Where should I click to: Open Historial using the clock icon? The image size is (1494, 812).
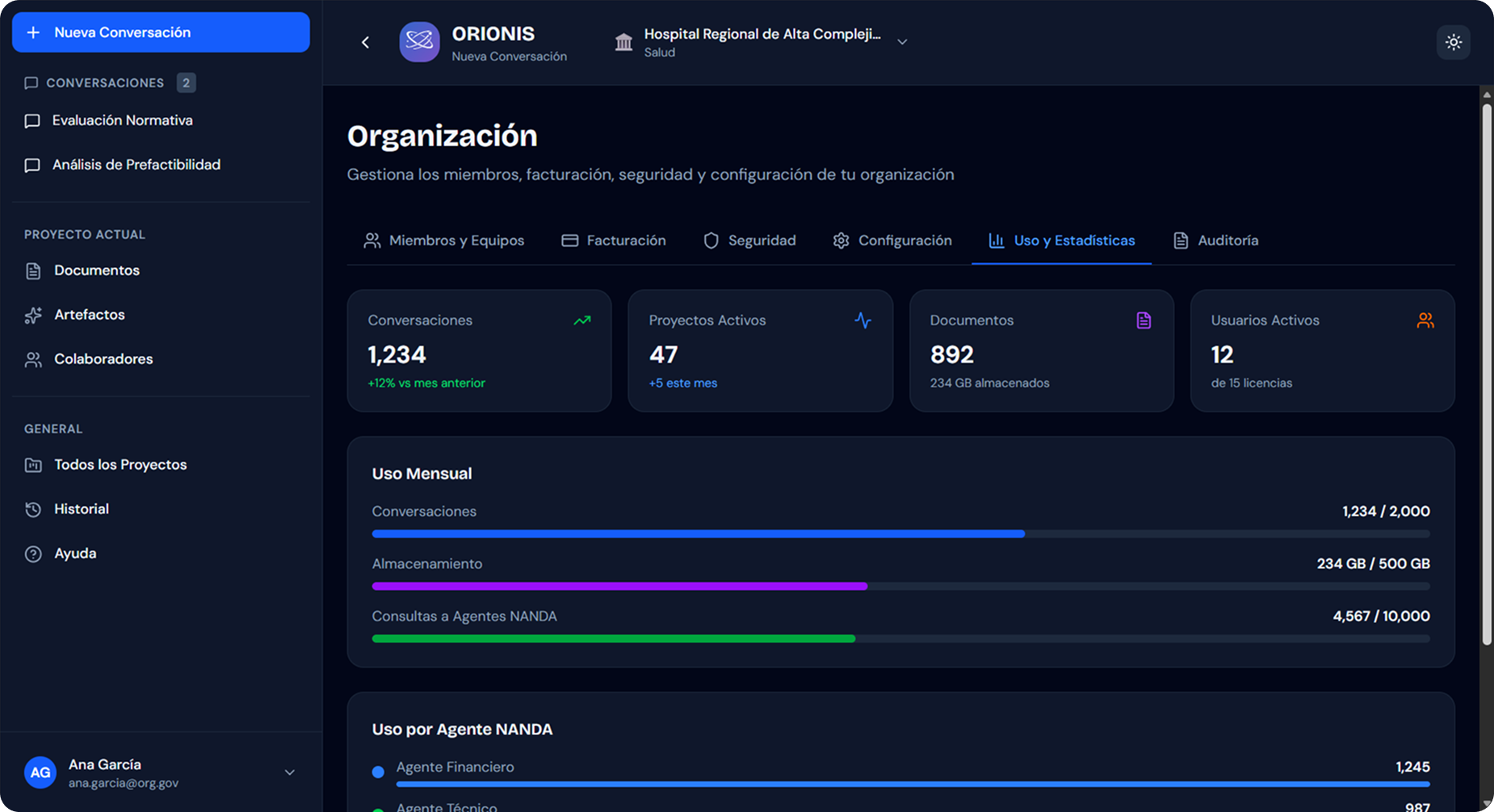33,509
